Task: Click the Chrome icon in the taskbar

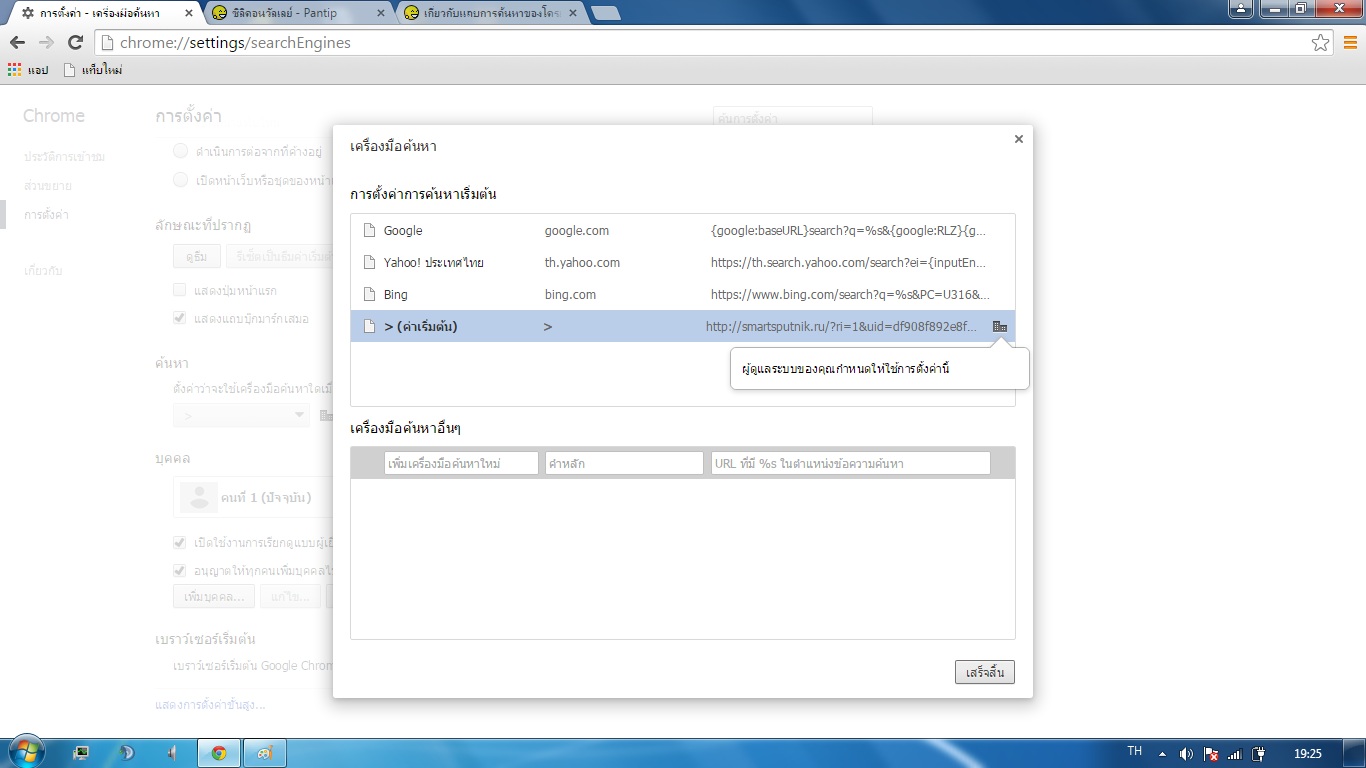Action: point(219,753)
